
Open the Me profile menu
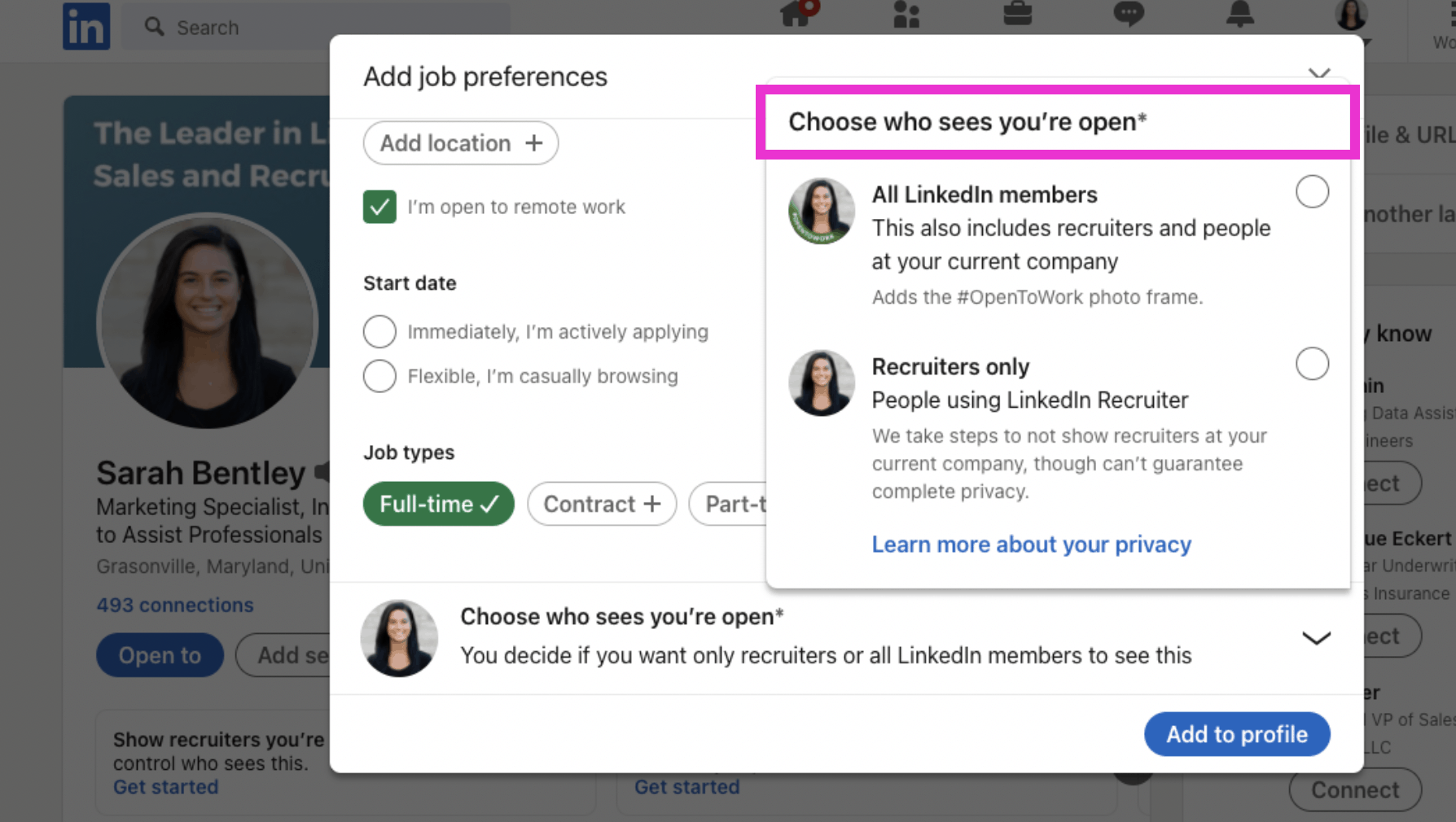click(1350, 15)
